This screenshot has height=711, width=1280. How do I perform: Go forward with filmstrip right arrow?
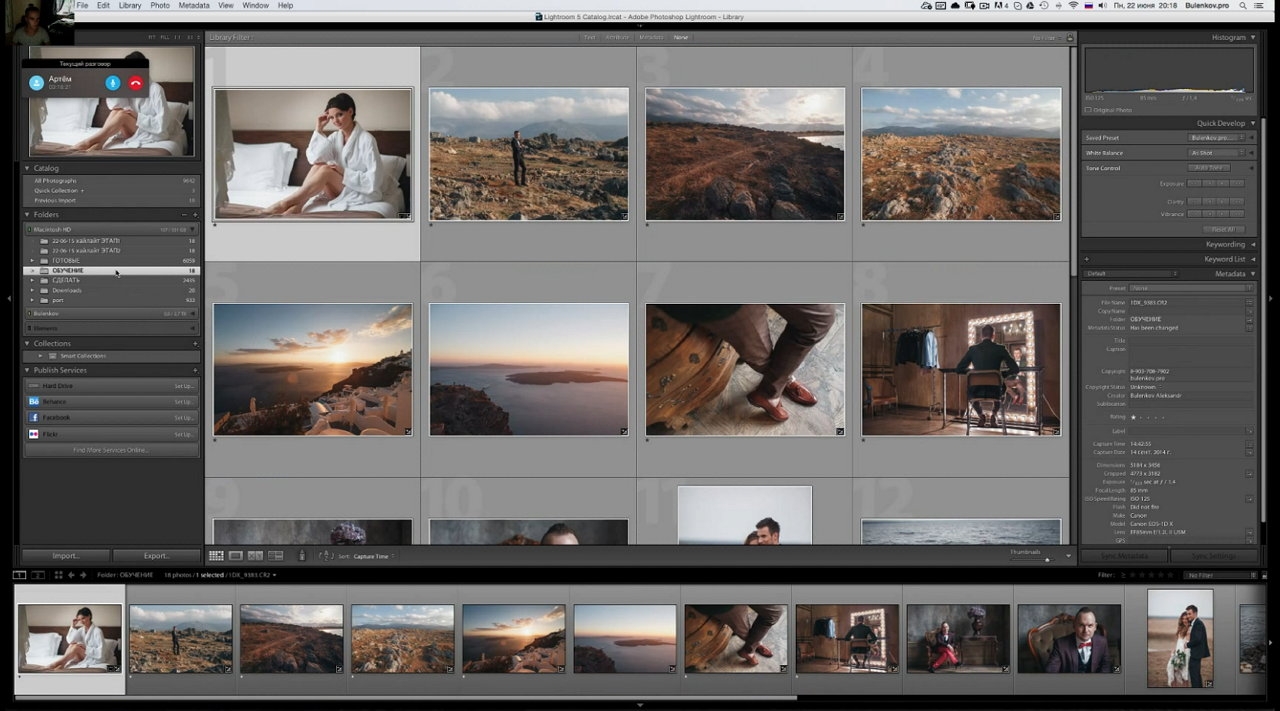[x=83, y=575]
